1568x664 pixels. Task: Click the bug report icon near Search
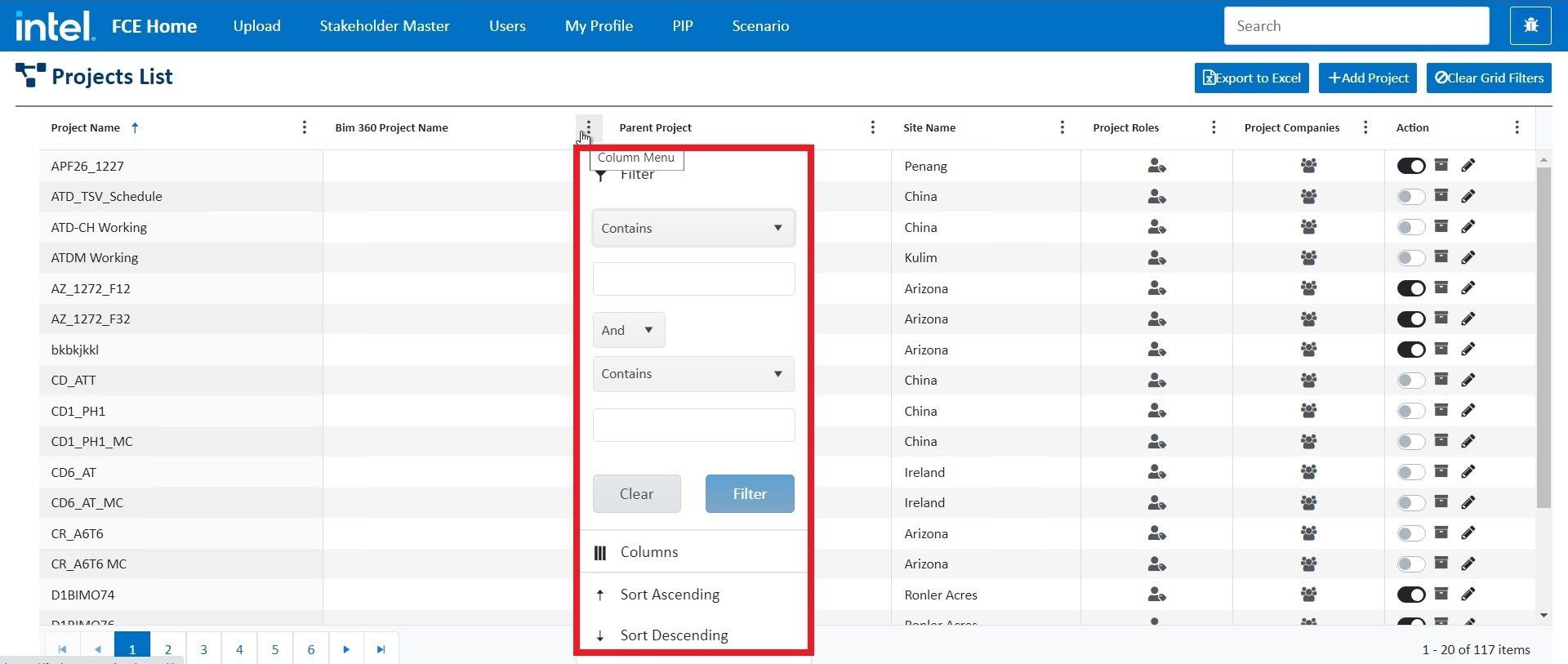pos(1530,25)
